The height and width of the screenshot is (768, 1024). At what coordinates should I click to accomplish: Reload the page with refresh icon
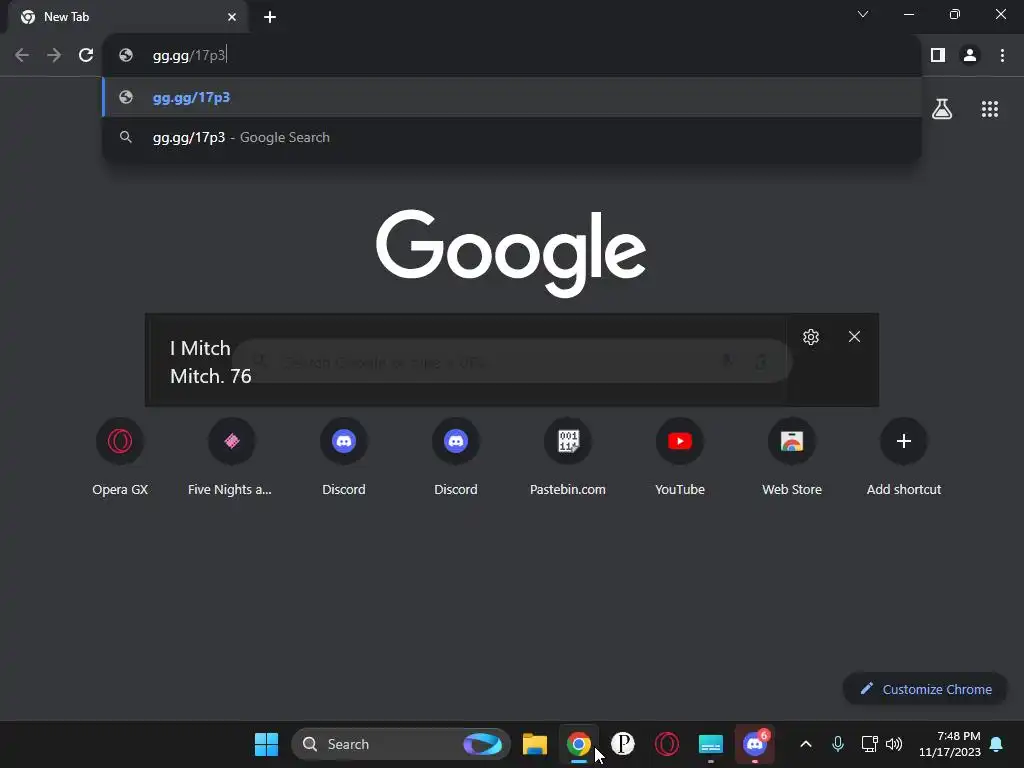tap(86, 56)
